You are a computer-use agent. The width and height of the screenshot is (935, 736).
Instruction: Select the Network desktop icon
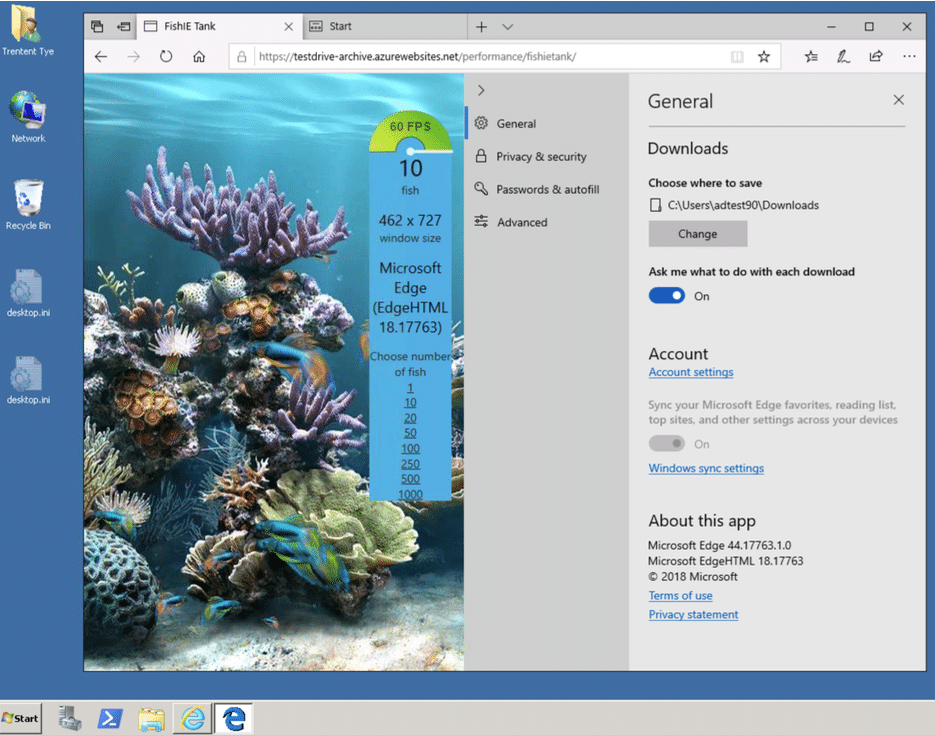click(28, 117)
